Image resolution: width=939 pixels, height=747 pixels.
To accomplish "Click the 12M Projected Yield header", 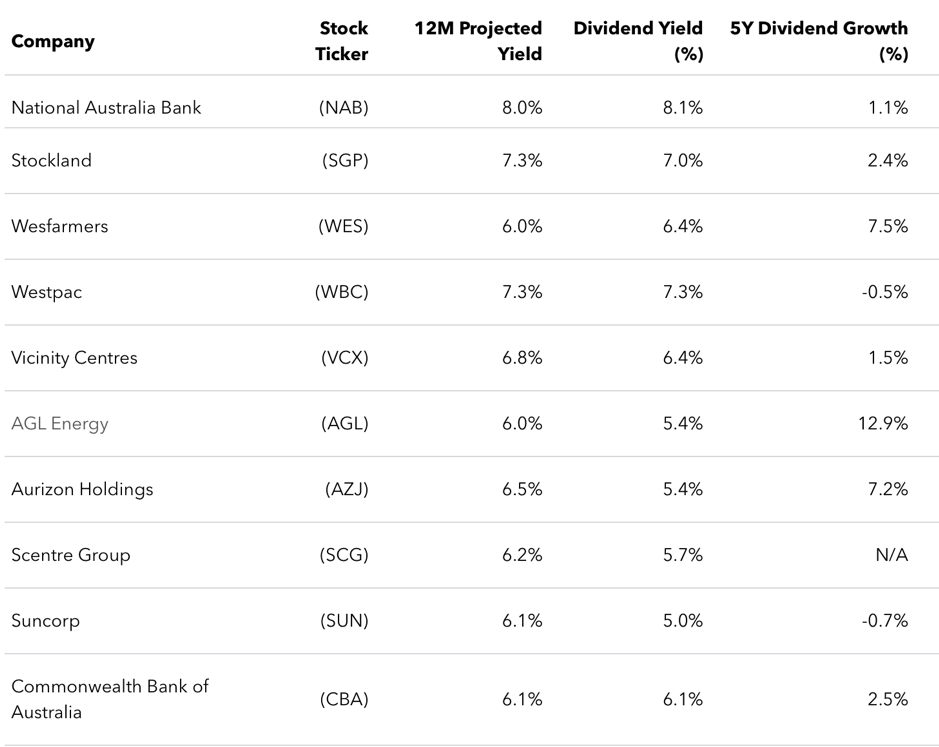I will pos(478,41).
